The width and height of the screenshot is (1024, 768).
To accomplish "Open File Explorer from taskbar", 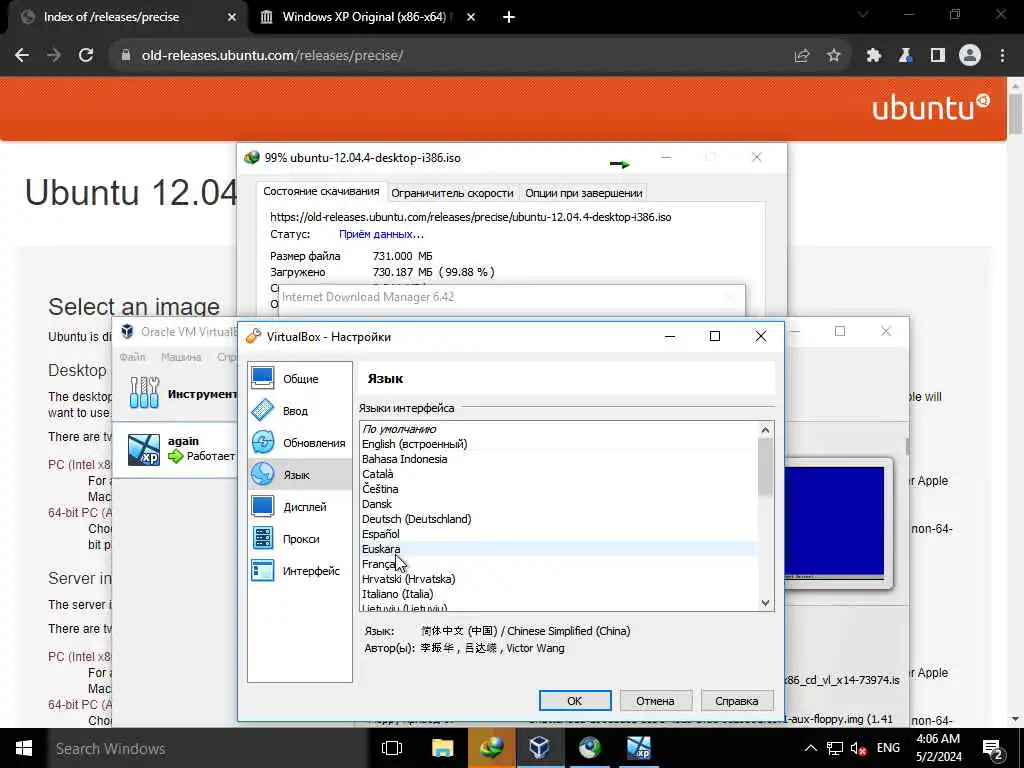I will pyautogui.click(x=443, y=748).
